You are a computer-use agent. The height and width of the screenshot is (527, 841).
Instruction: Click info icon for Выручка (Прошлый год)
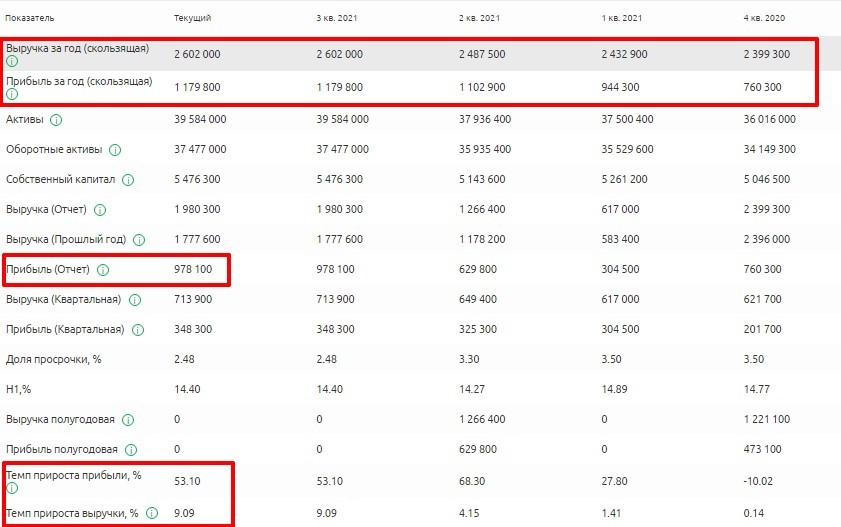139,240
